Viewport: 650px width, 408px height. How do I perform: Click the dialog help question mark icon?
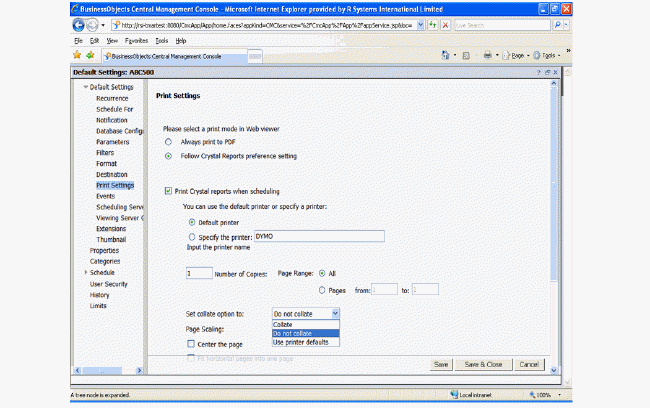[x=540, y=72]
